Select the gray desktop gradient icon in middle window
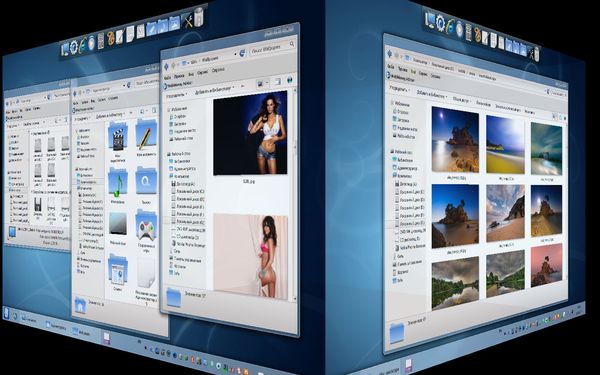Screen dimensions: 600x375 [x=118, y=223]
